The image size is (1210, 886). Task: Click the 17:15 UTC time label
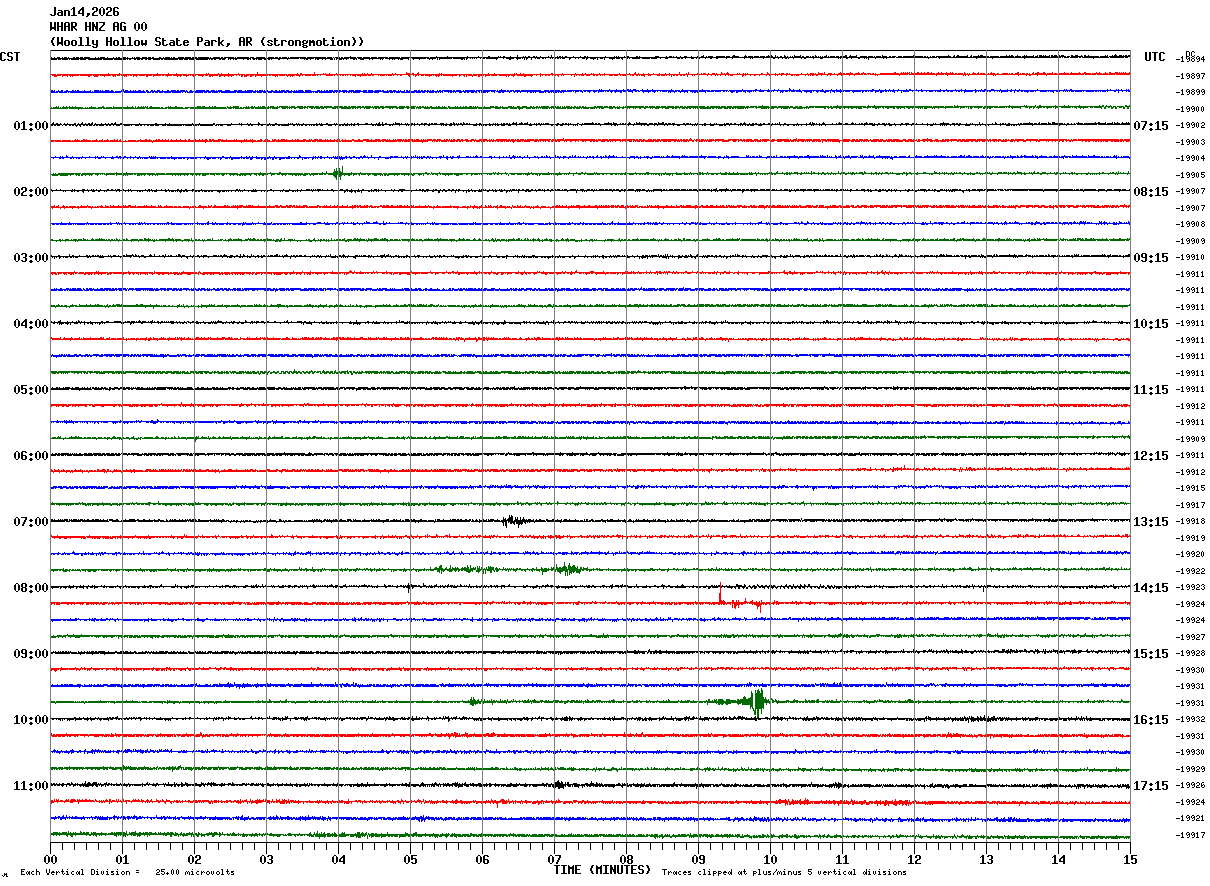pyautogui.click(x=1151, y=786)
